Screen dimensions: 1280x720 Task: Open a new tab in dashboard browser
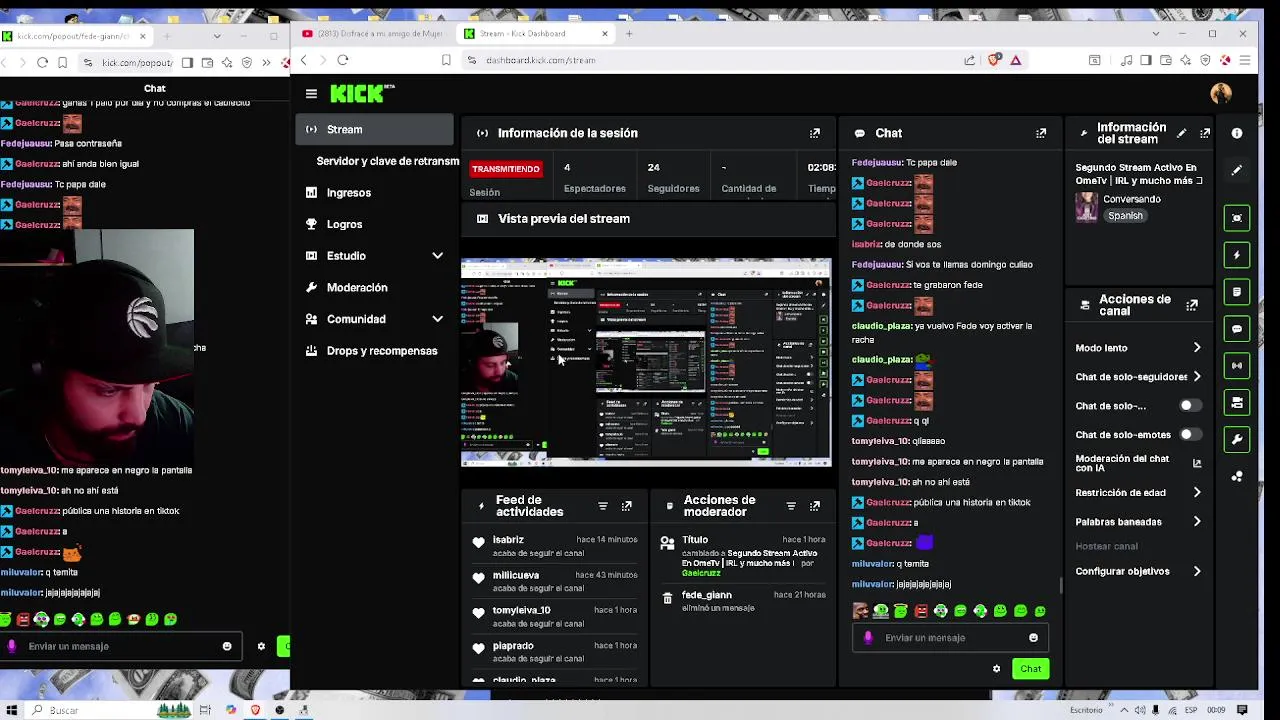click(x=629, y=34)
